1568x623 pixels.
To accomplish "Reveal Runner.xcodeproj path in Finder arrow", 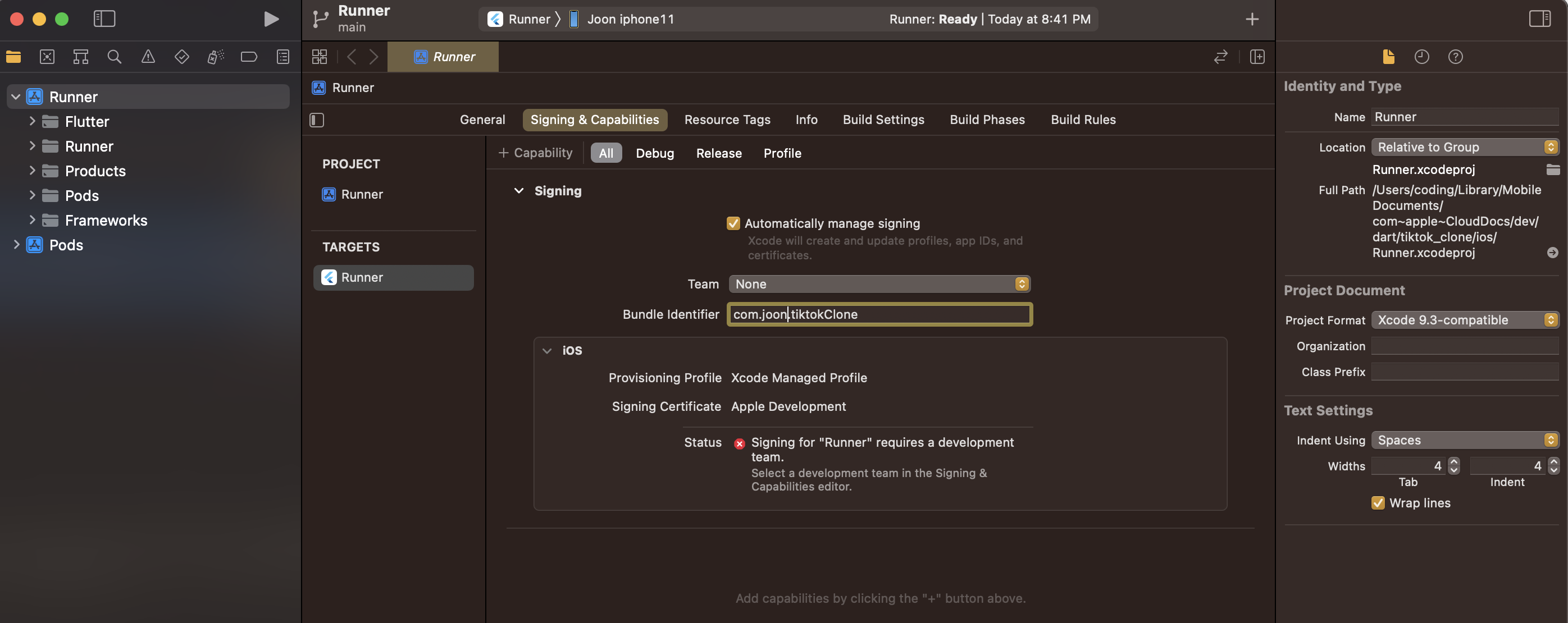I will (1552, 253).
